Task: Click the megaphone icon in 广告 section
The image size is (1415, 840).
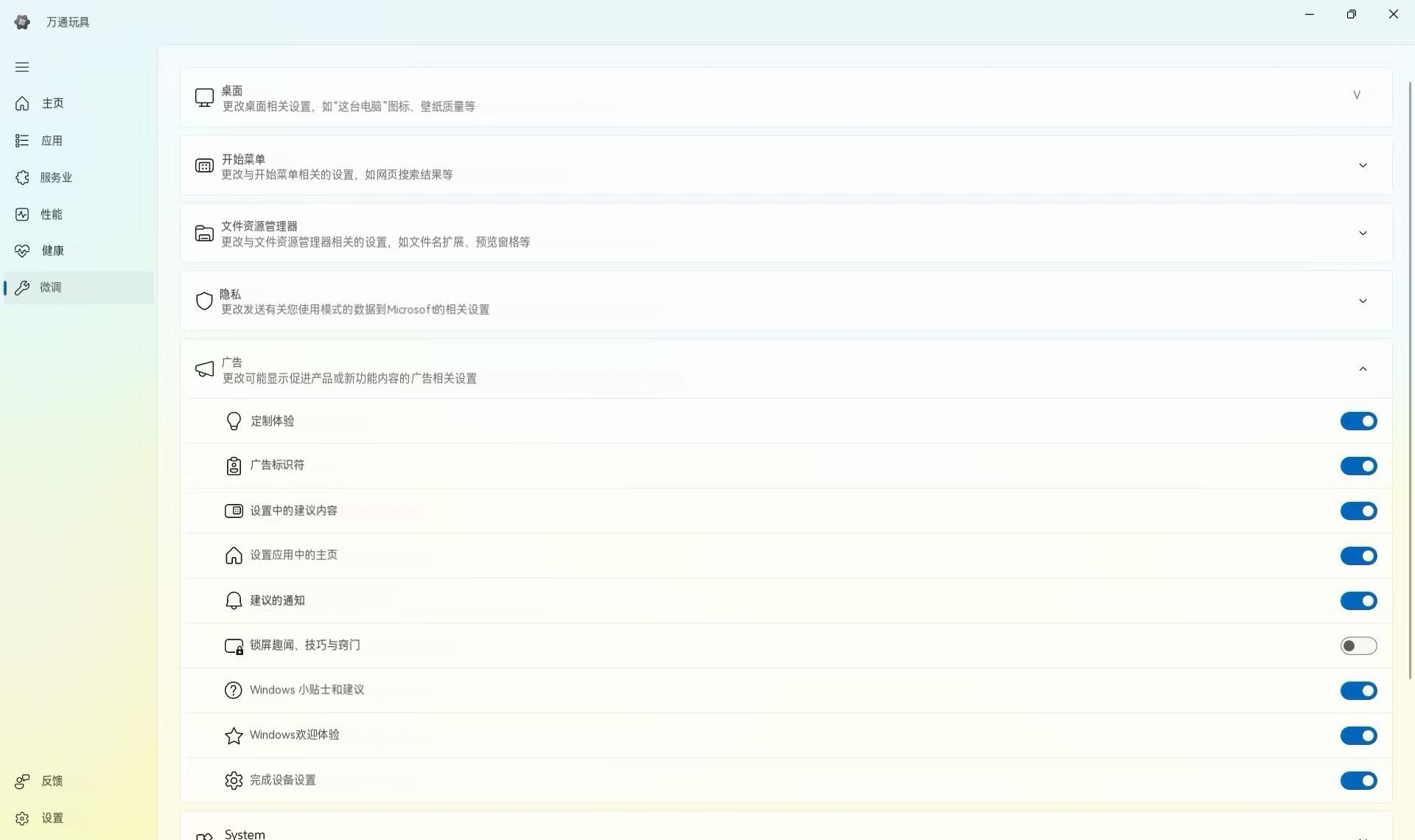Action: click(x=204, y=369)
